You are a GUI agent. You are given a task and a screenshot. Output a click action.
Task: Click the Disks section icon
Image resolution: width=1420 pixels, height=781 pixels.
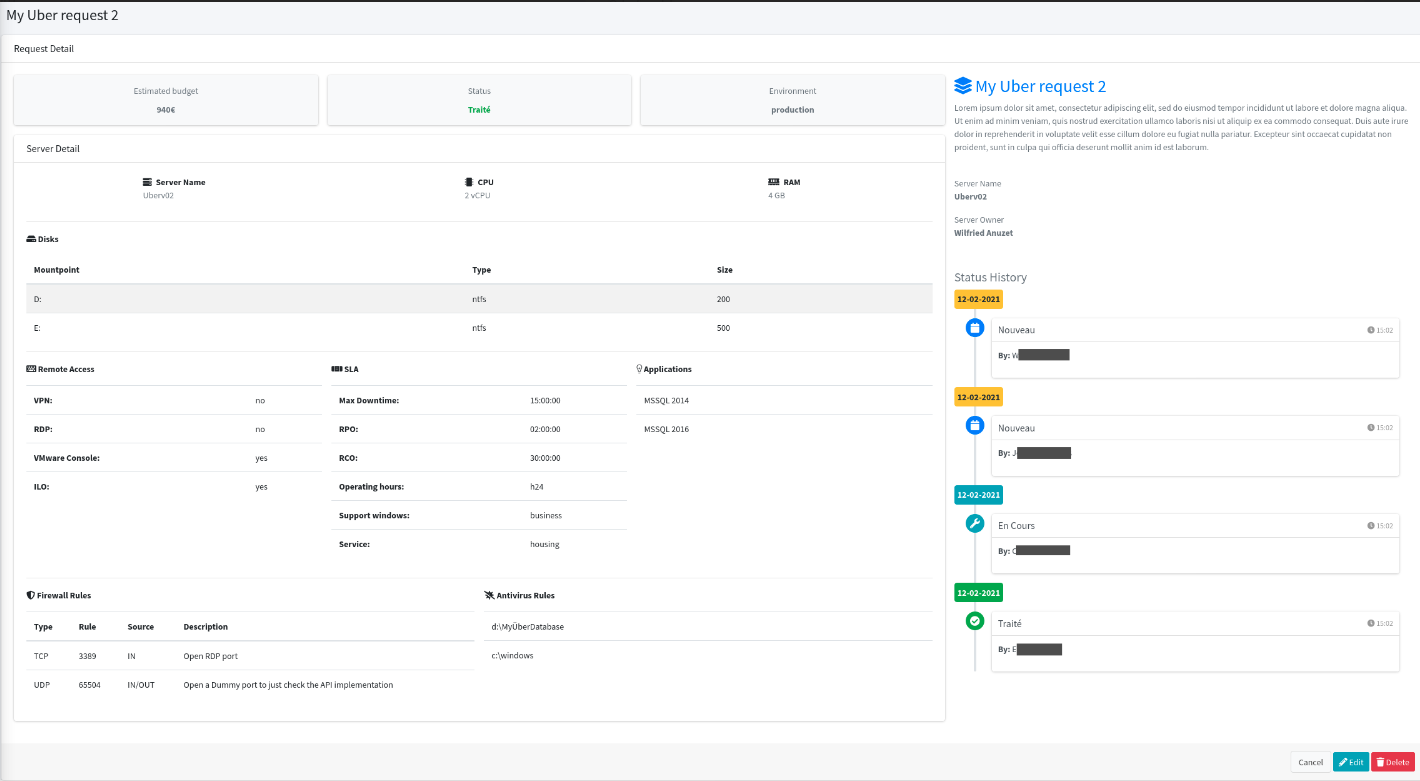29,239
